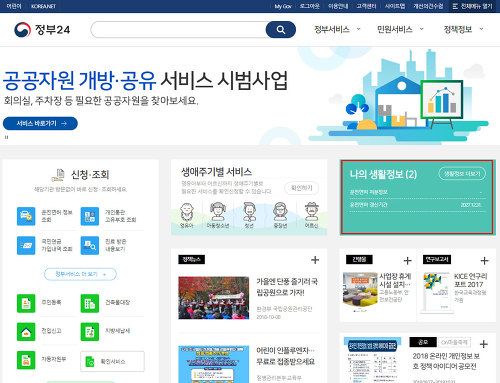Click the 확인하기 button in 생애주기별 서비스

(x=301, y=188)
